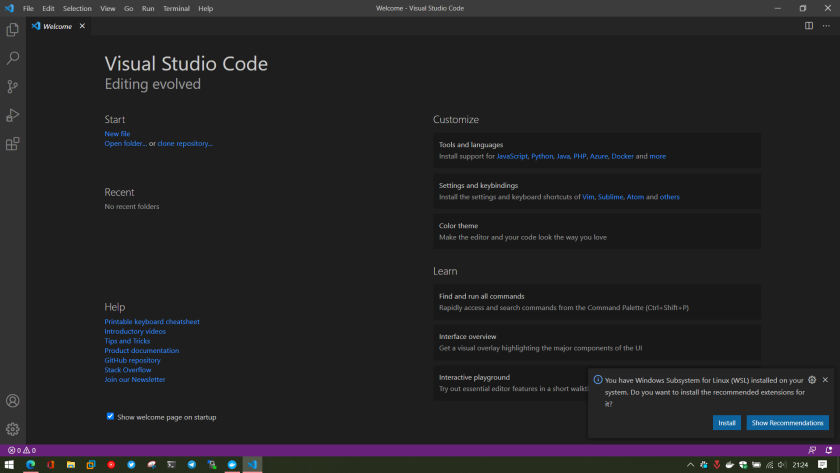
Task: Open the Terminal menu
Action: tap(176, 8)
